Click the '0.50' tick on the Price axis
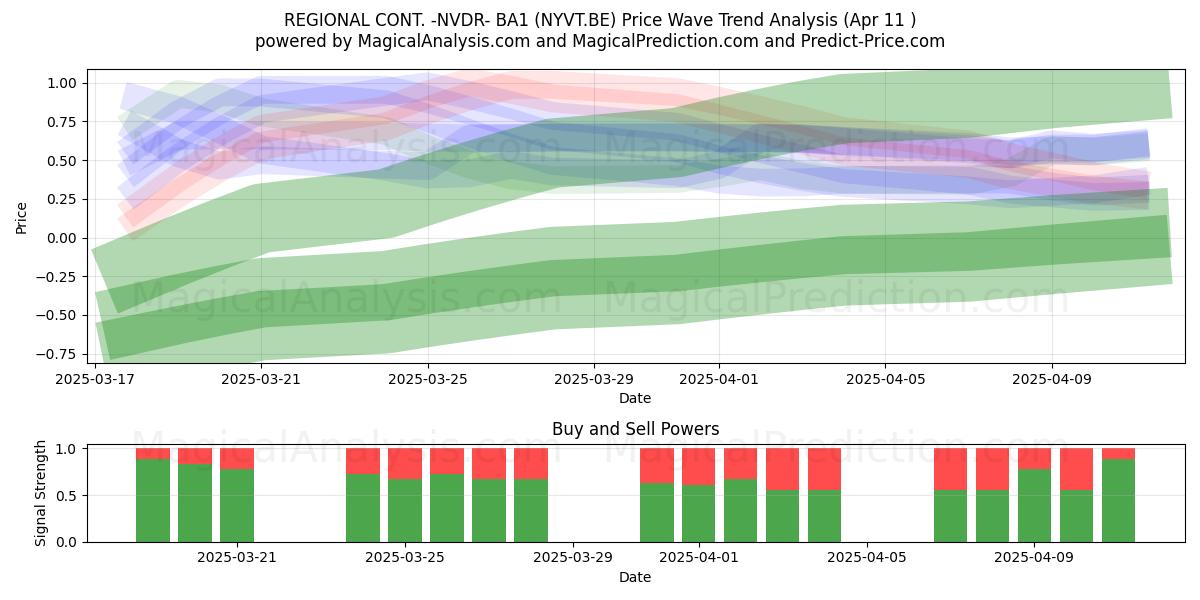 [63, 161]
